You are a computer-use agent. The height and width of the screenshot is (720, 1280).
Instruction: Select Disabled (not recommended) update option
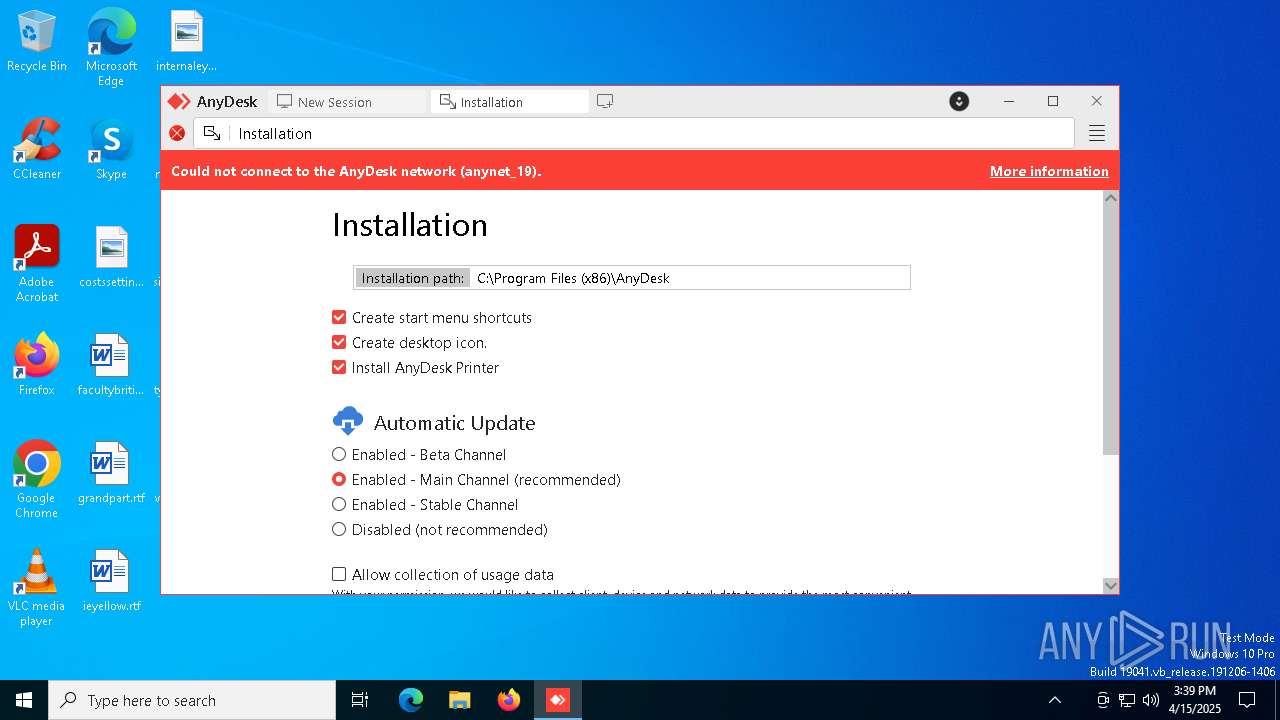339,529
